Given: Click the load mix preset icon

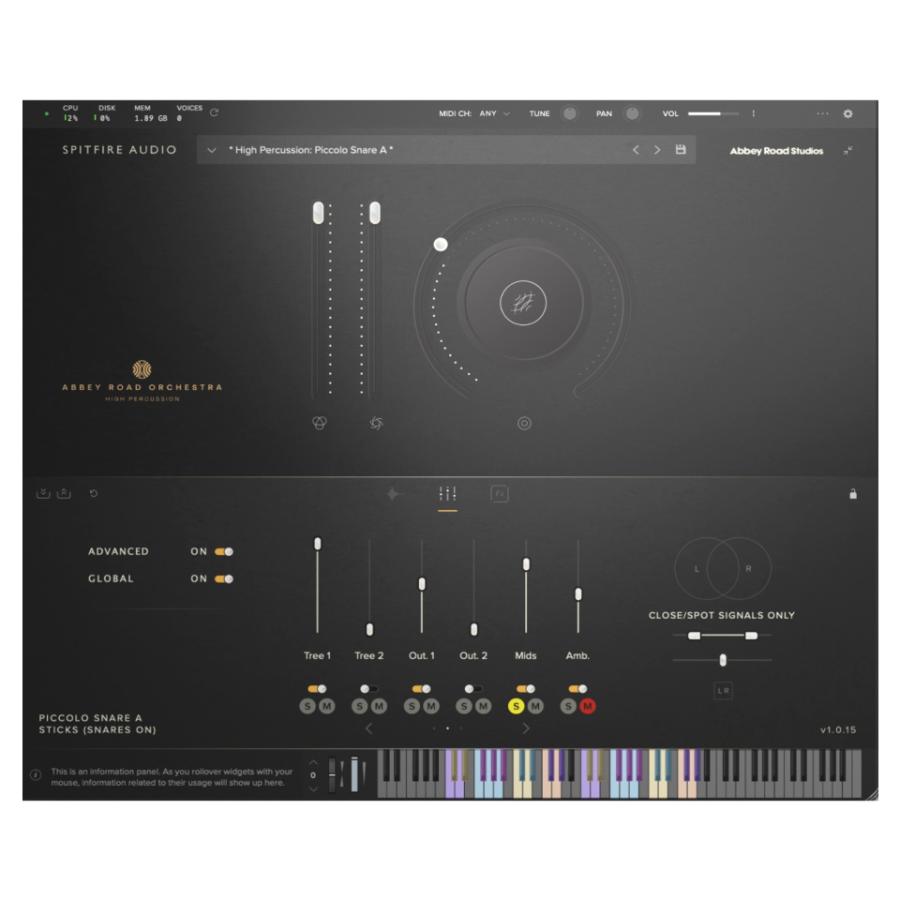Looking at the screenshot, I should [x=44, y=493].
